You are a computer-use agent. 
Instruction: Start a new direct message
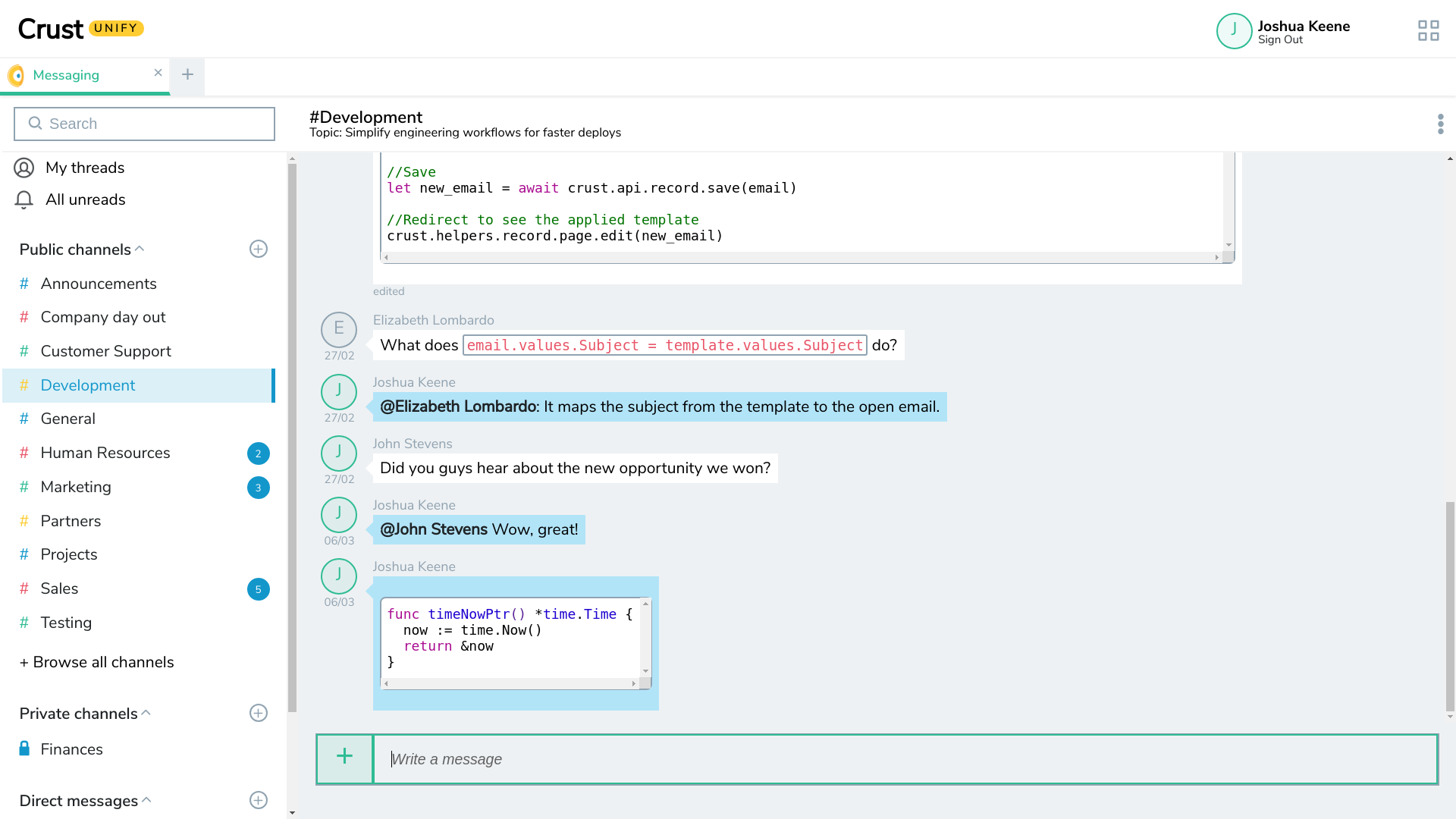(258, 801)
